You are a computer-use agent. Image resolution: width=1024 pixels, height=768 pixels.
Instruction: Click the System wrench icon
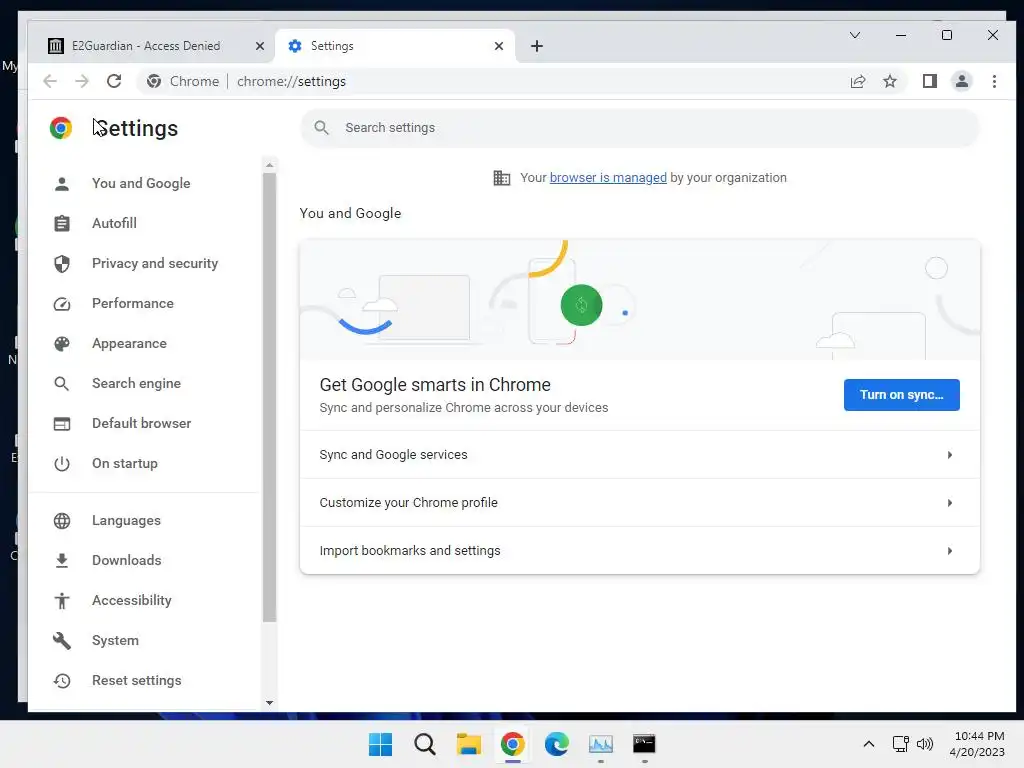coord(62,641)
